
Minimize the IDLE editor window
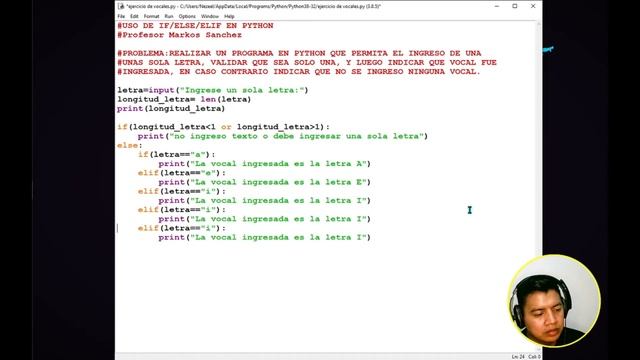tap(497, 6)
